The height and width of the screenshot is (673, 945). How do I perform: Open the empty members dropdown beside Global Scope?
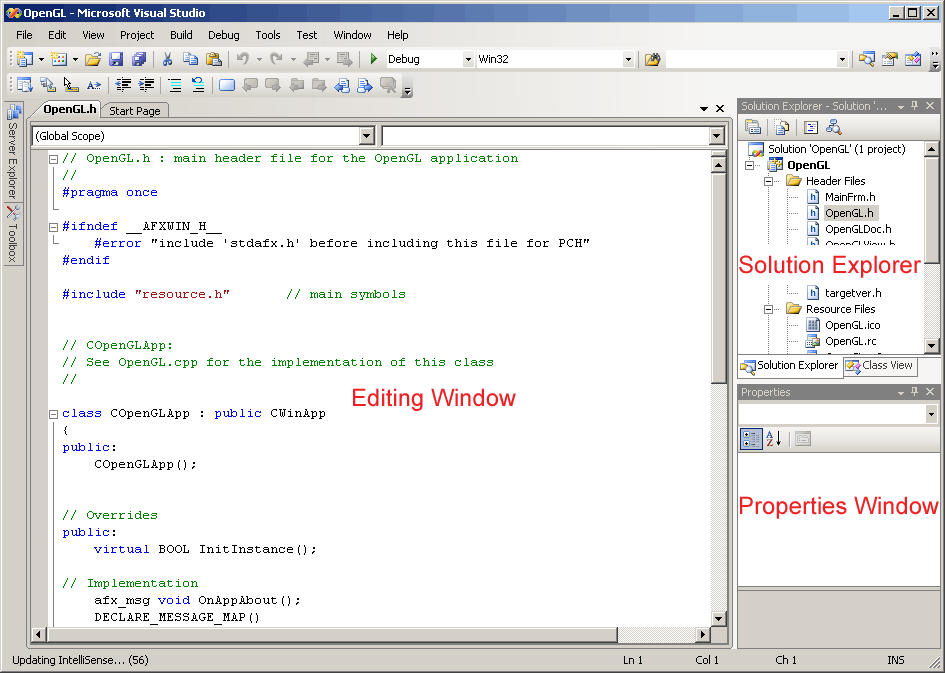[x=716, y=136]
